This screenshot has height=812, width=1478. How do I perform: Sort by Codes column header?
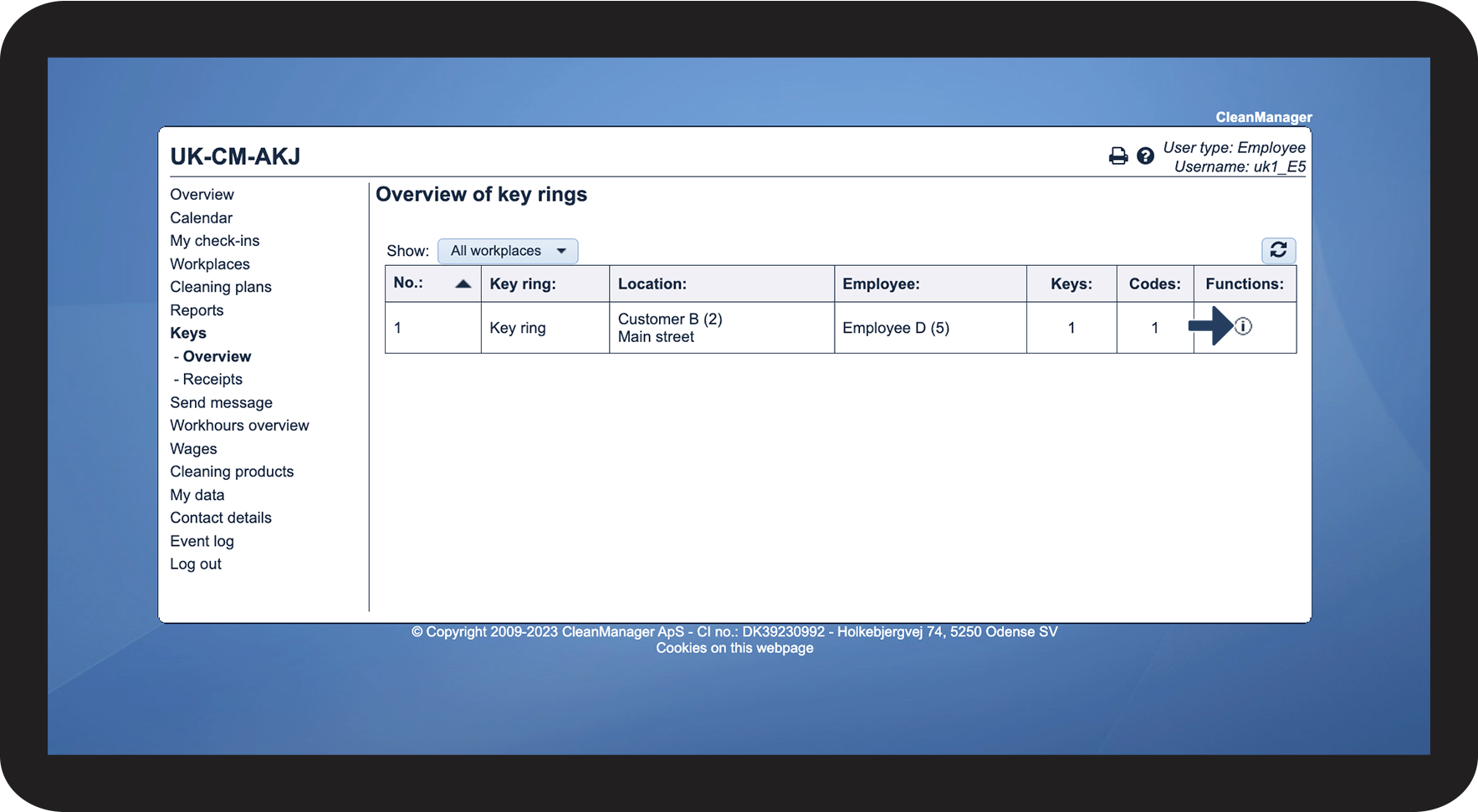[1155, 284]
